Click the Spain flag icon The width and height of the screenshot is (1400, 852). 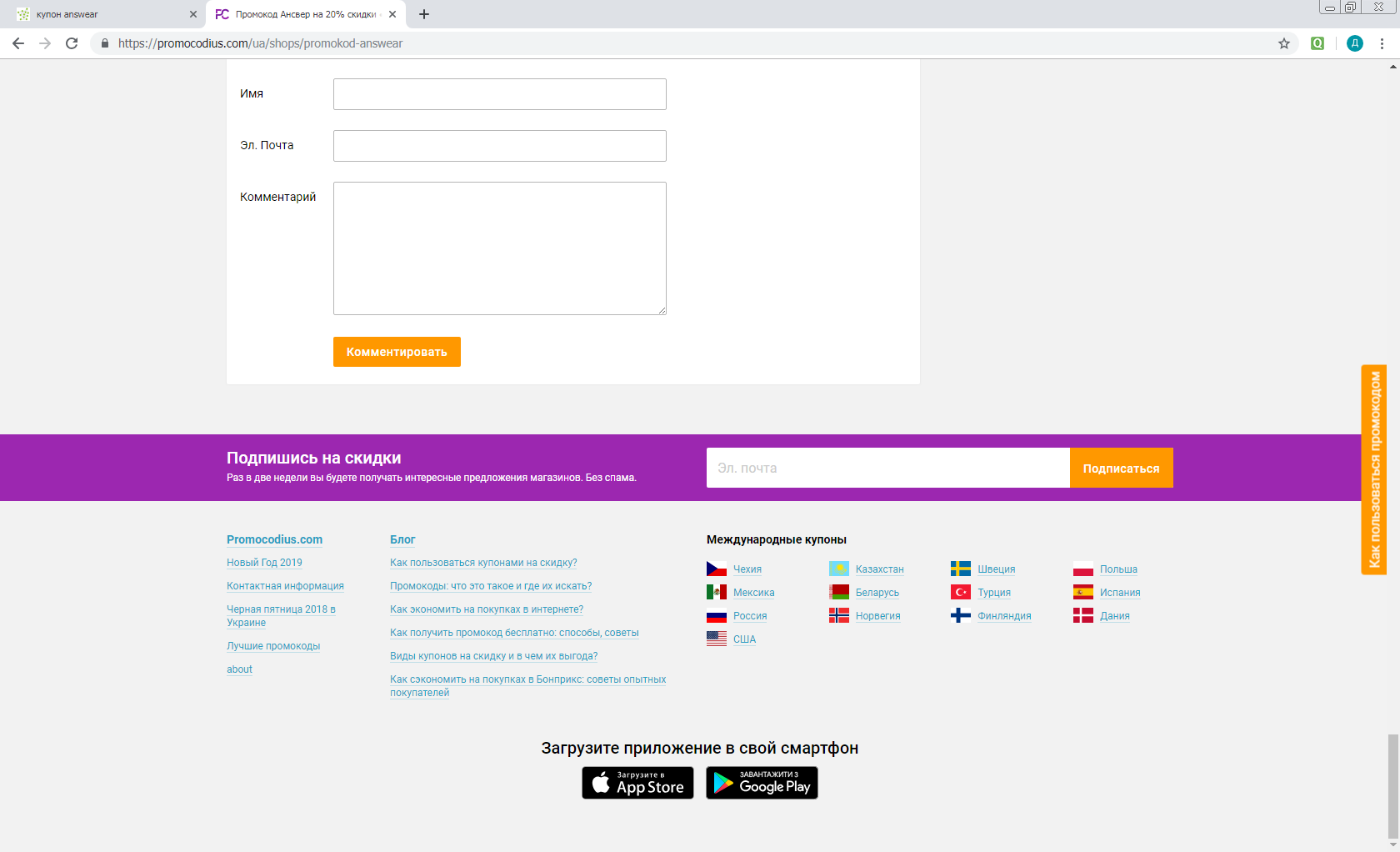tap(1083, 592)
